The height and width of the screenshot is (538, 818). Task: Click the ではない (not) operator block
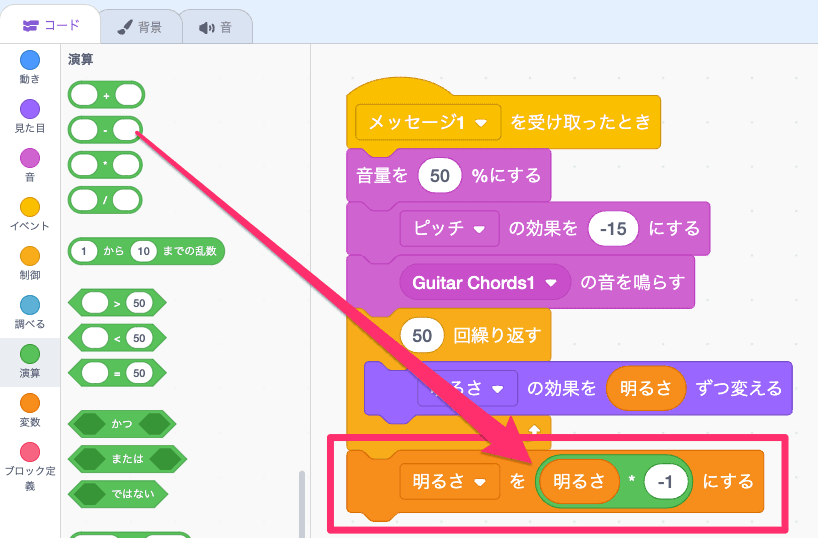click(x=118, y=494)
